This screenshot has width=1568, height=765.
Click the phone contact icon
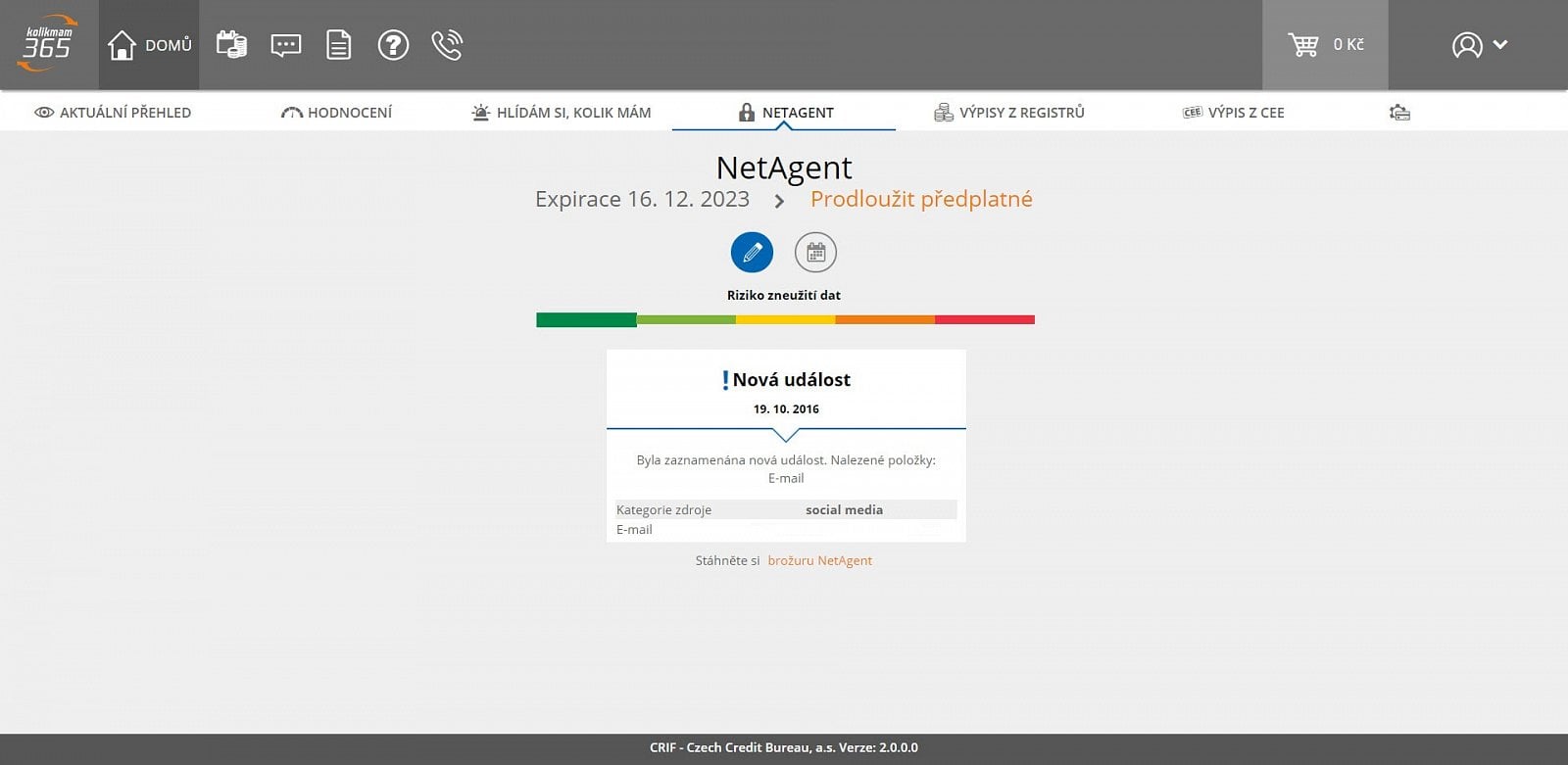(x=447, y=45)
